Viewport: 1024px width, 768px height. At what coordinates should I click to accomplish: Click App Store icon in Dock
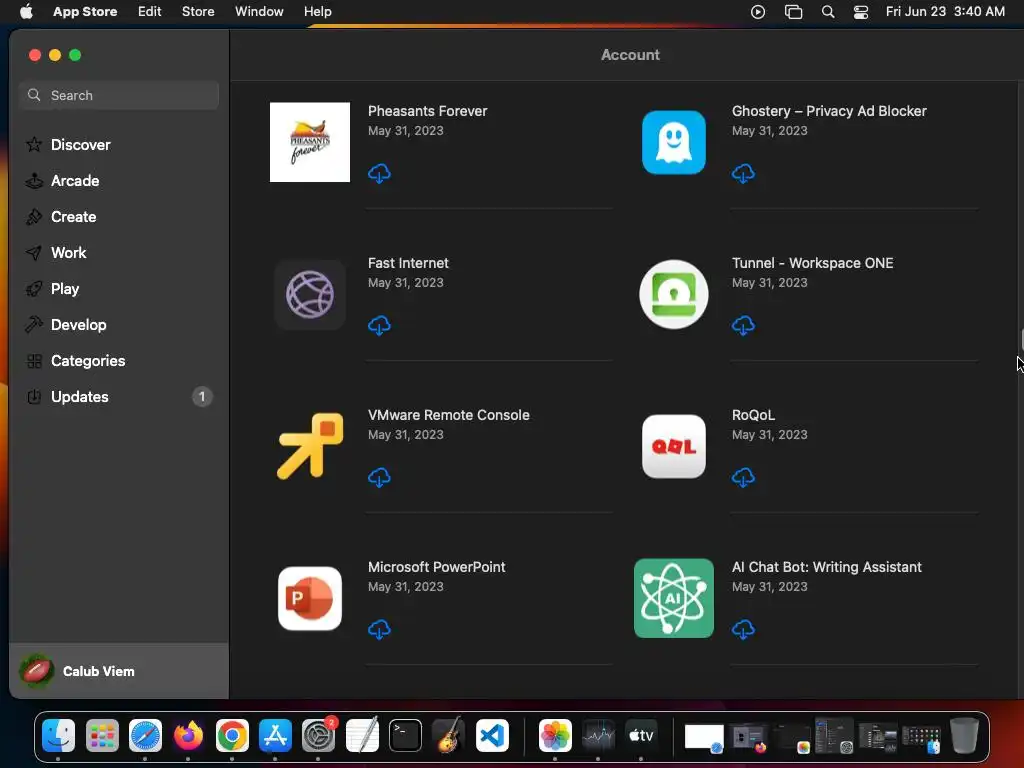coord(275,736)
